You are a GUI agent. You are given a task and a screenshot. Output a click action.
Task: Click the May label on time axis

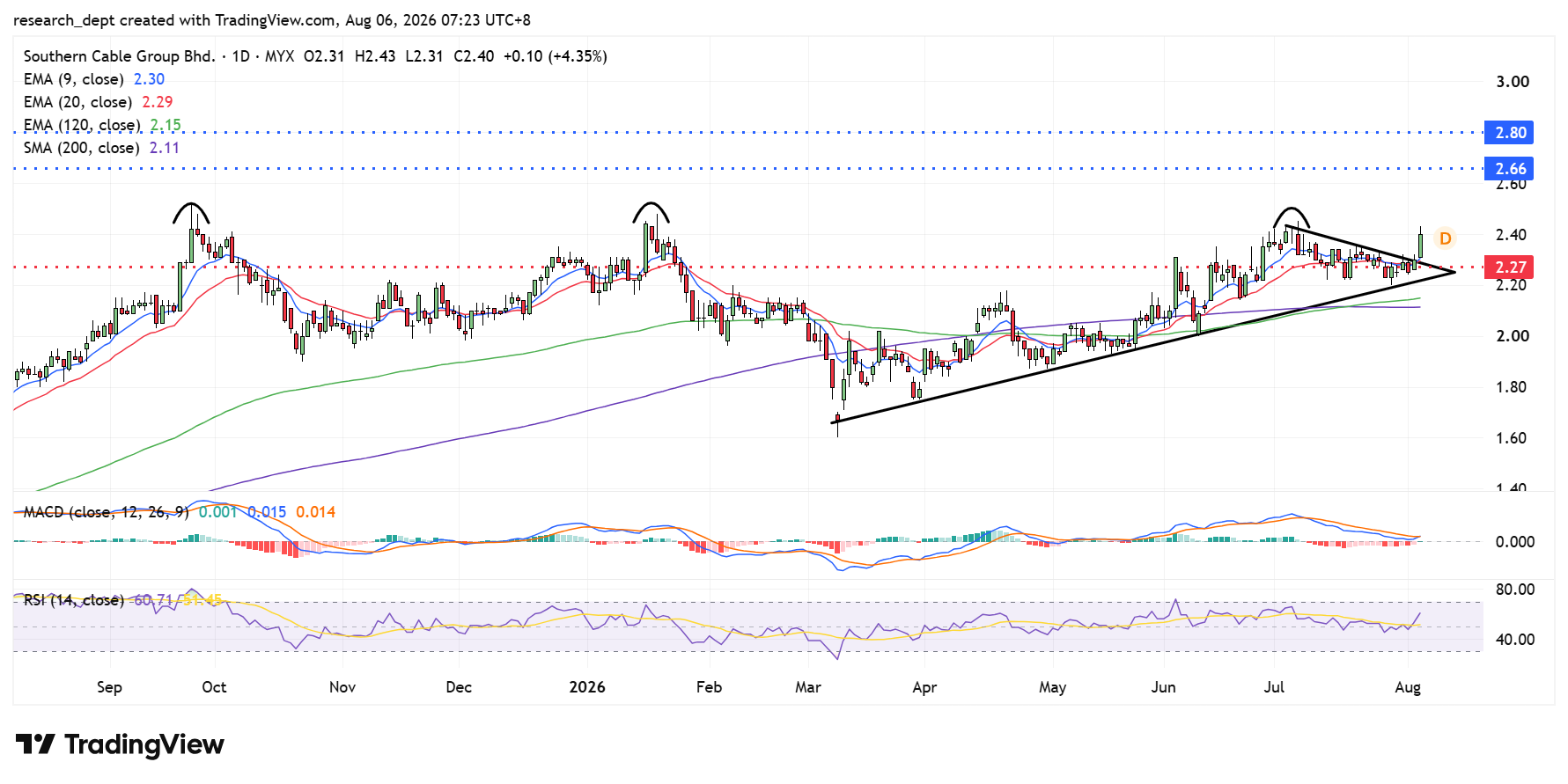(x=1052, y=687)
